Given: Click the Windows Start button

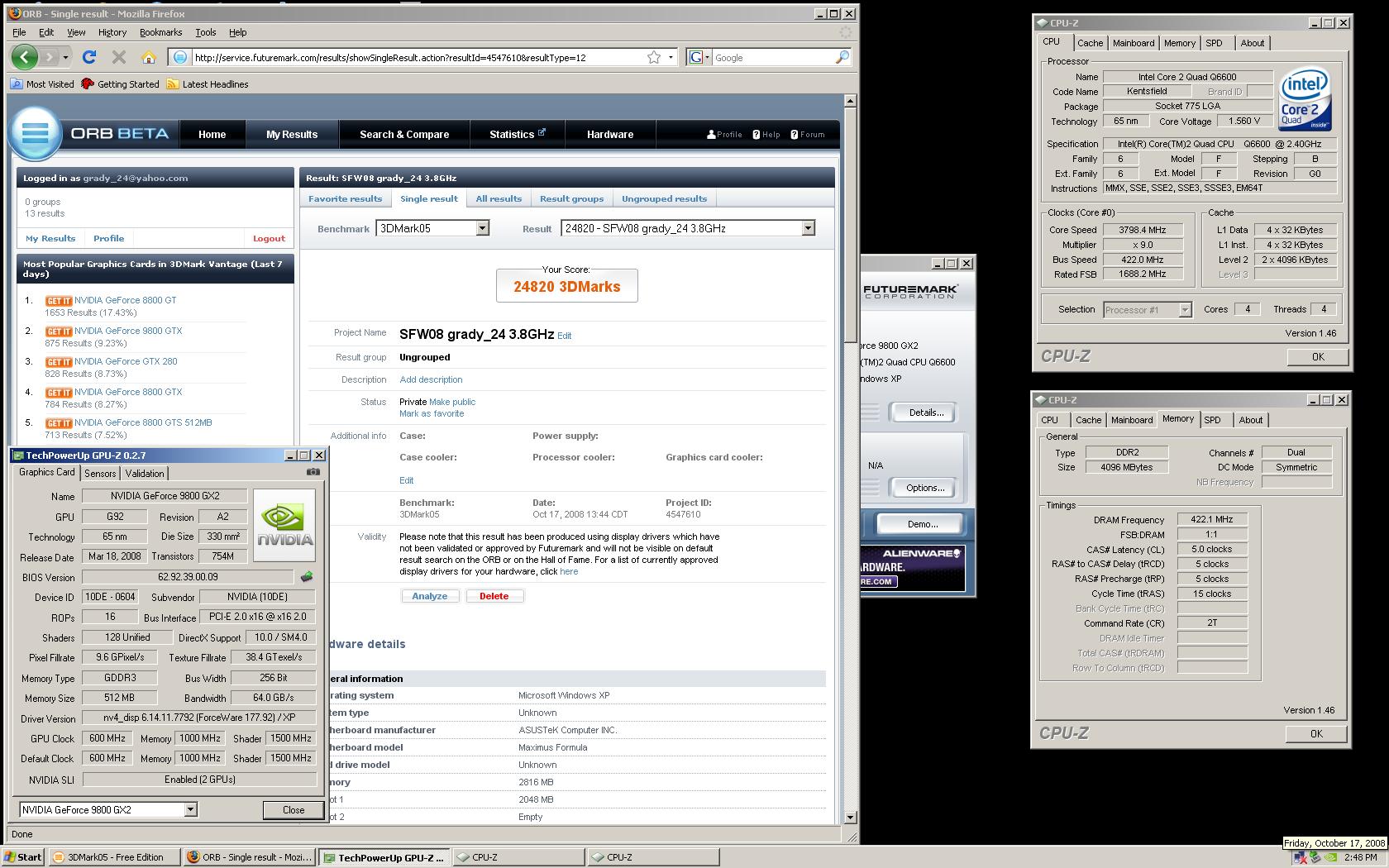Looking at the screenshot, I should tap(23, 857).
